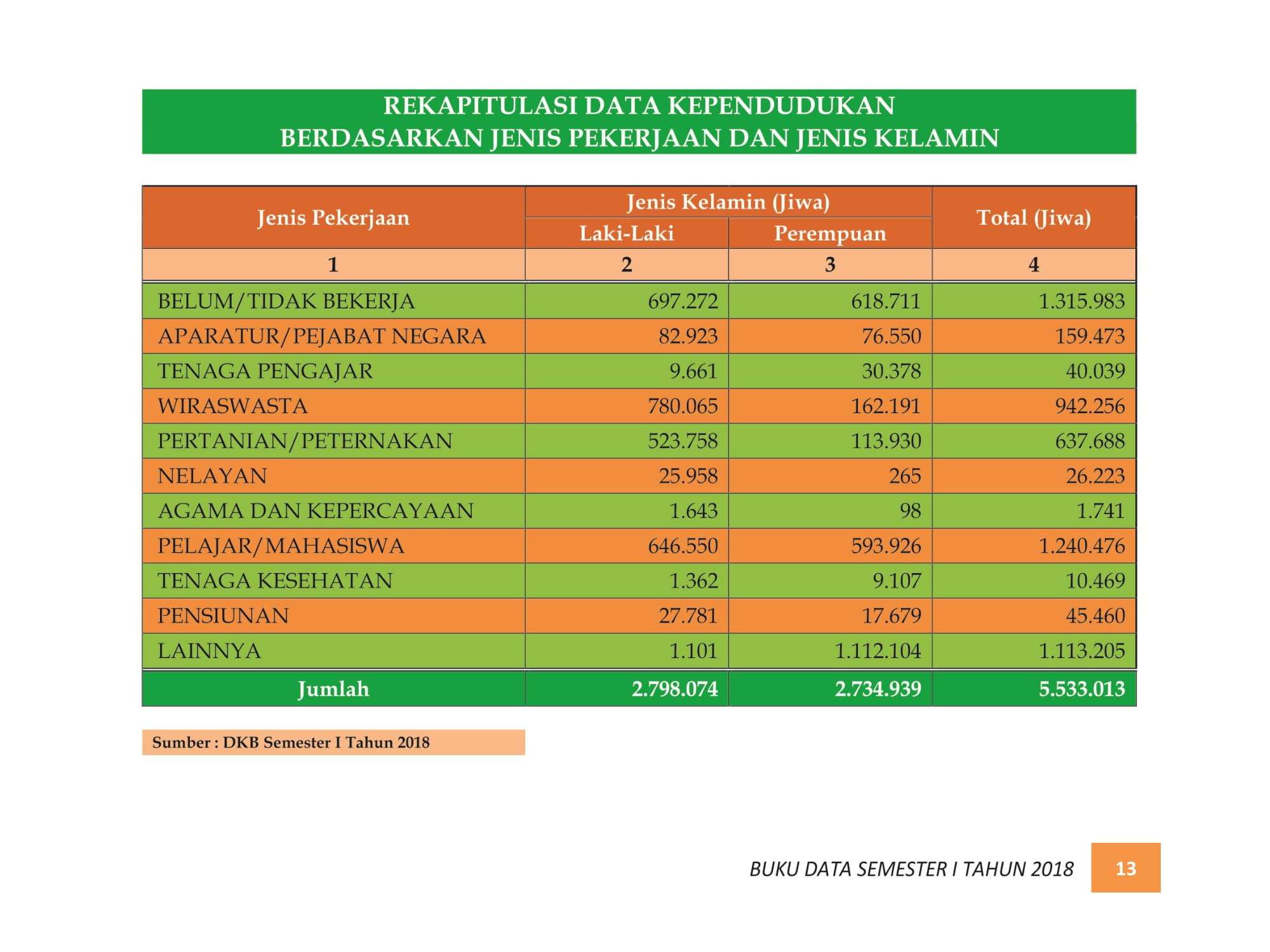Viewport: 1270px width, 952px height.
Task: Click the 'Perempuan' sub-header
Action: [830, 234]
